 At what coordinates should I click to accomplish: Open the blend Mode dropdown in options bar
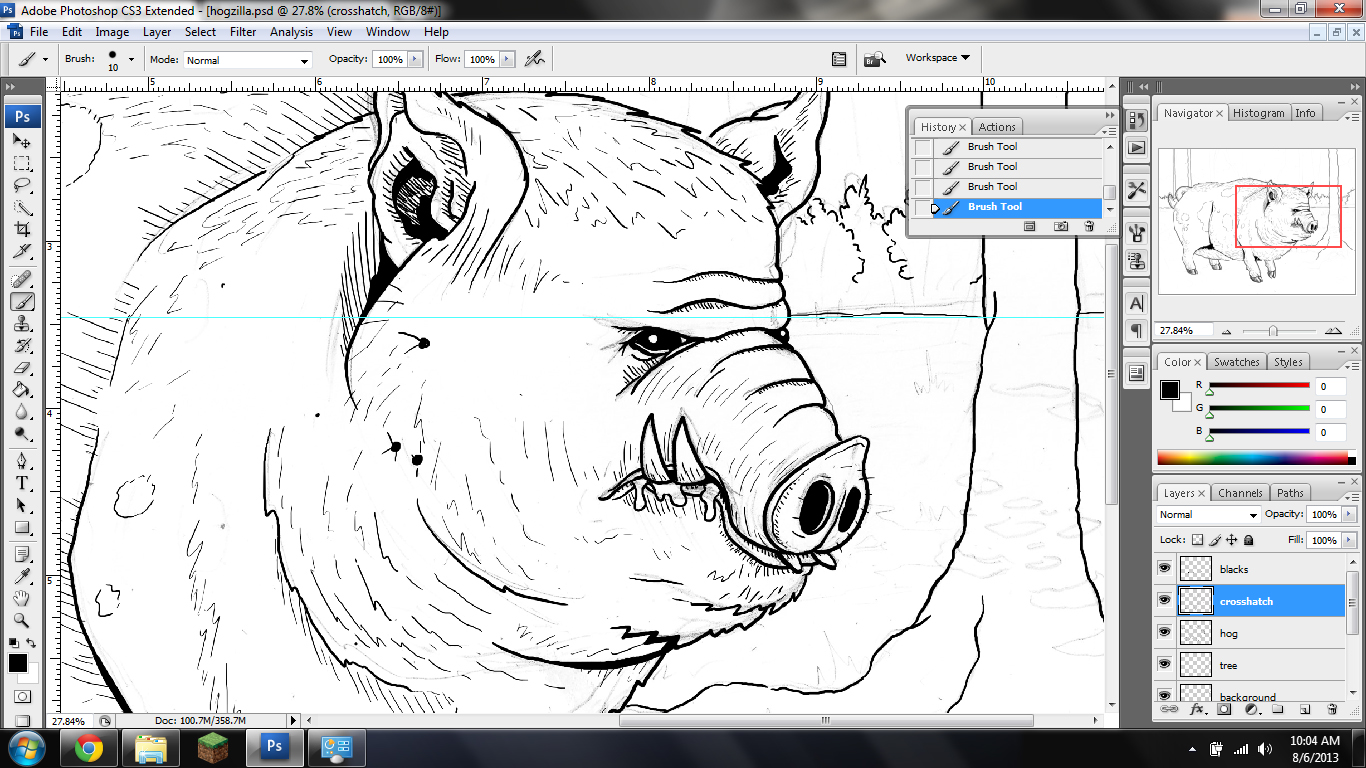click(245, 59)
